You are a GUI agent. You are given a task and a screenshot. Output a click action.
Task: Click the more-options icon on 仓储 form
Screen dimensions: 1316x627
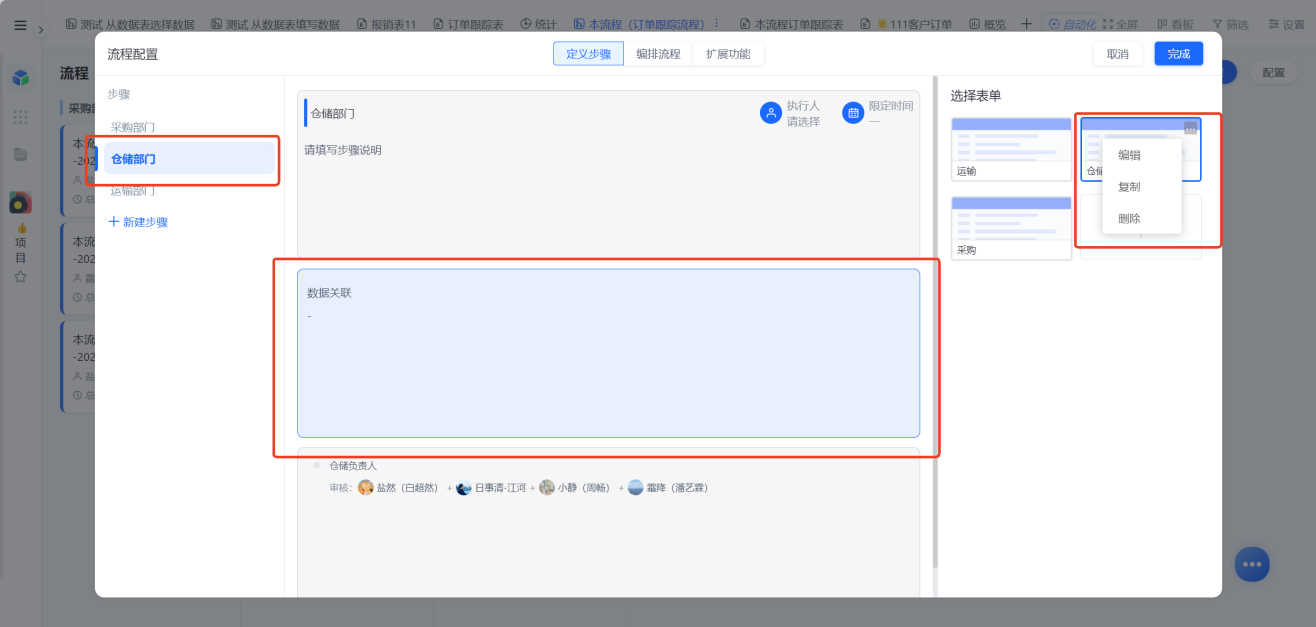1190,128
